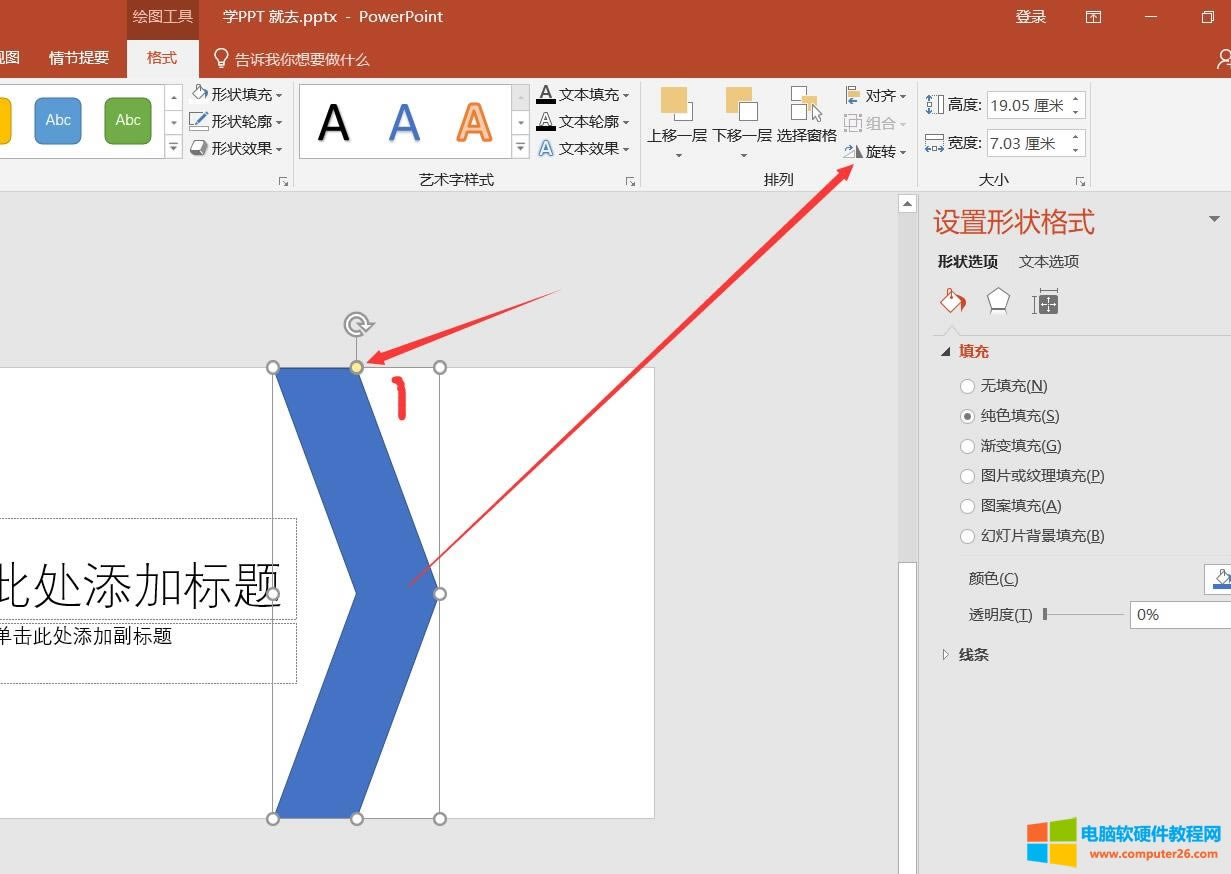Viewport: 1231px width, 874px height.
Task: Switch to Text Options (文本选项) tab
Action: (1048, 261)
